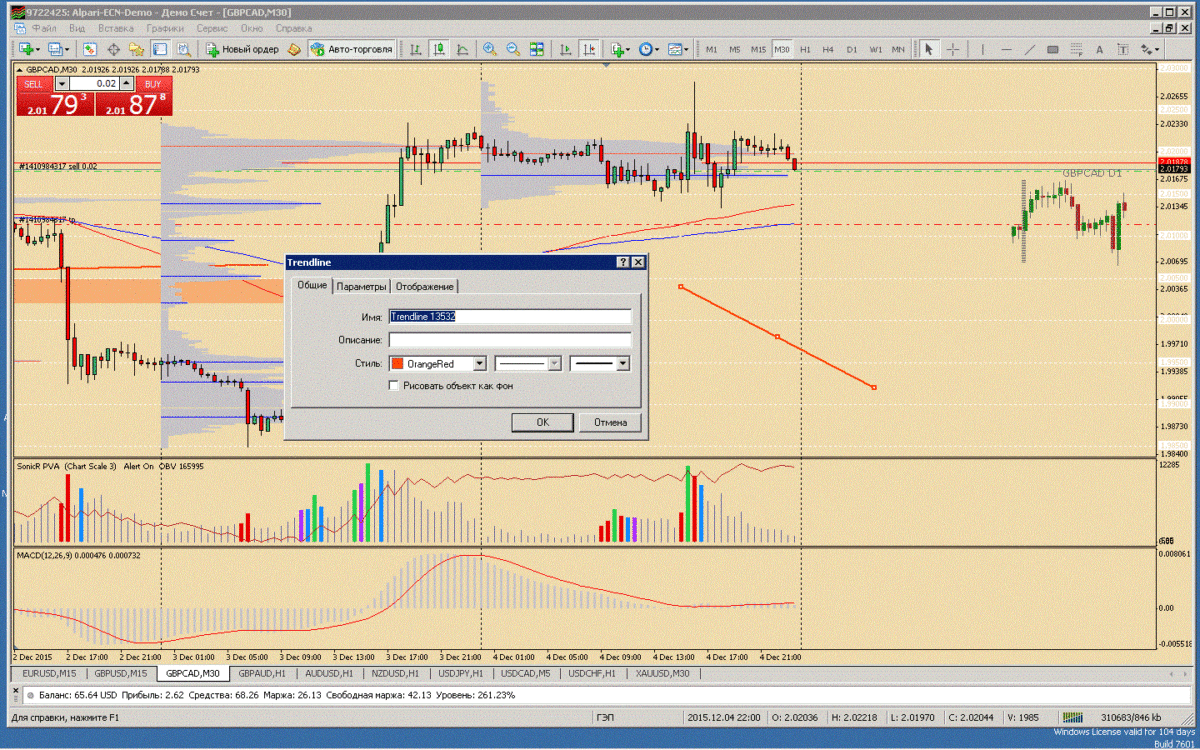The image size is (1200, 750).
Task: Enable 'Рисовать объект как фон' checkbox
Action: [394, 385]
